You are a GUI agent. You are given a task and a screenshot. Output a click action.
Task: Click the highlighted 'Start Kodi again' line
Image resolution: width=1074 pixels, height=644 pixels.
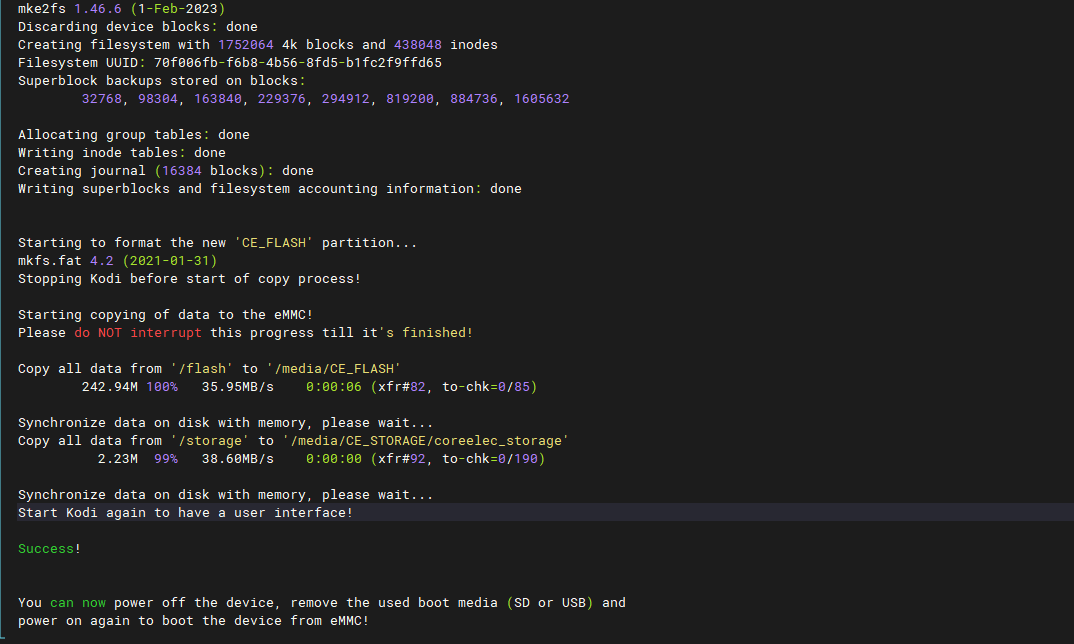185,513
